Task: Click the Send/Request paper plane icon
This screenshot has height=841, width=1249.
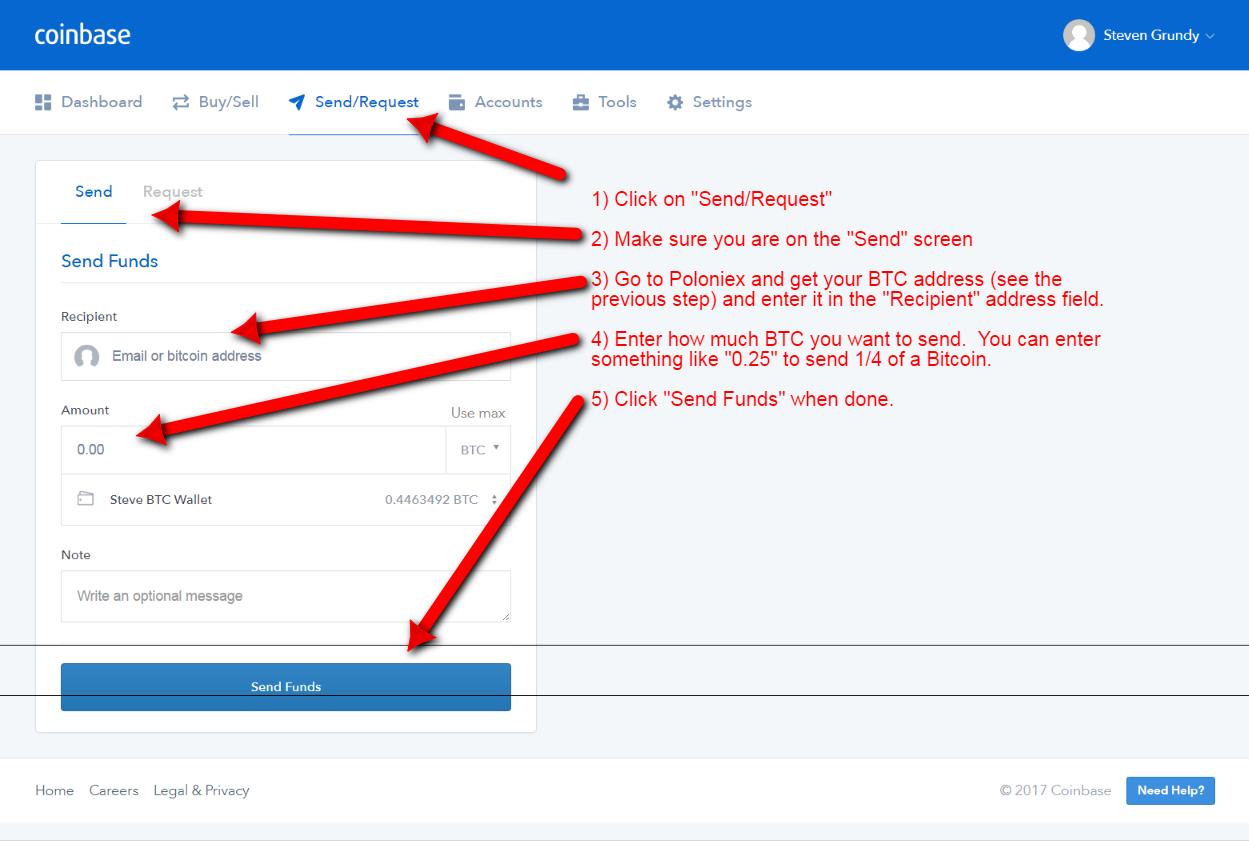Action: point(297,102)
